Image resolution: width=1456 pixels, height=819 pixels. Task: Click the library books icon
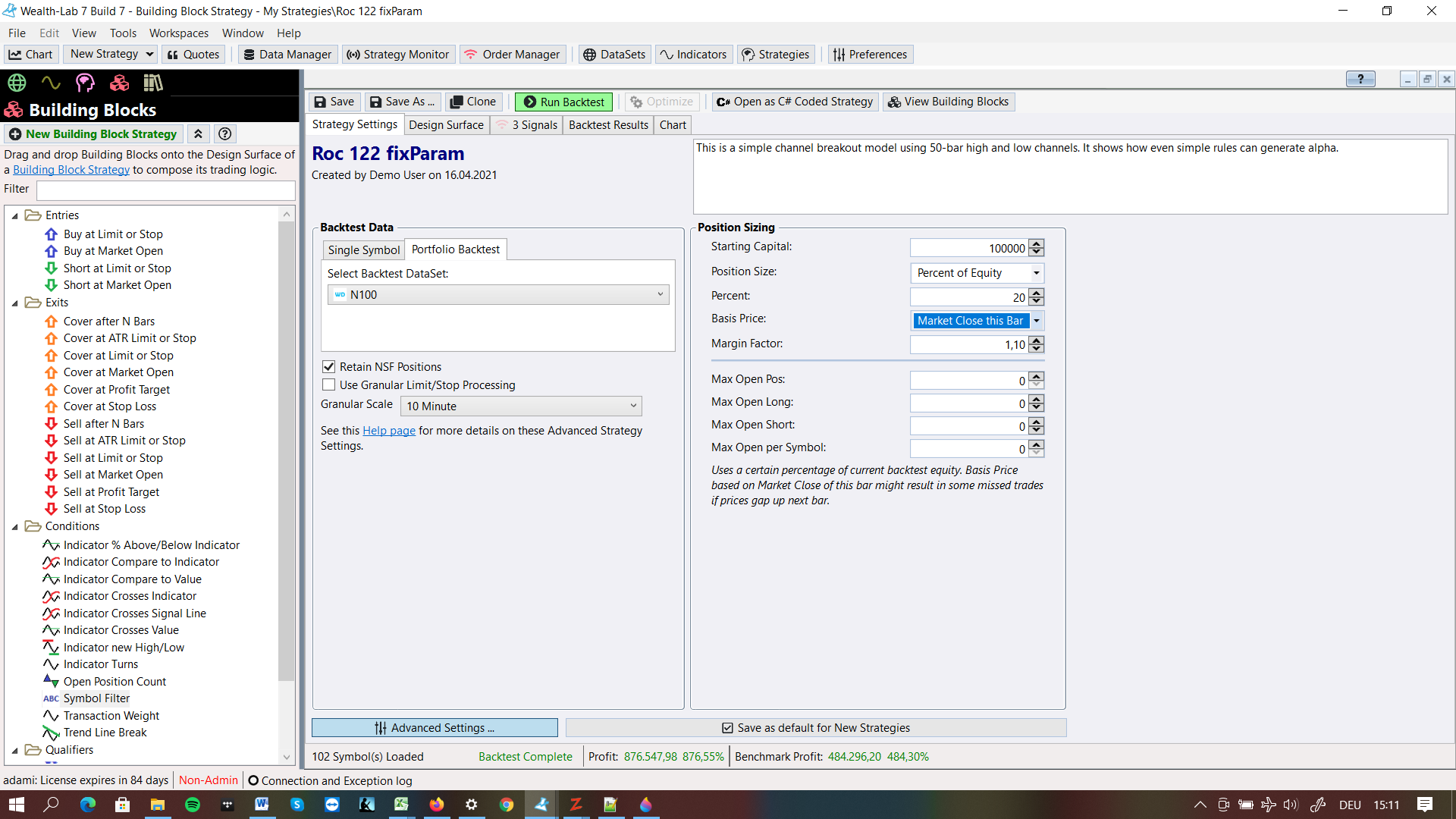point(153,83)
